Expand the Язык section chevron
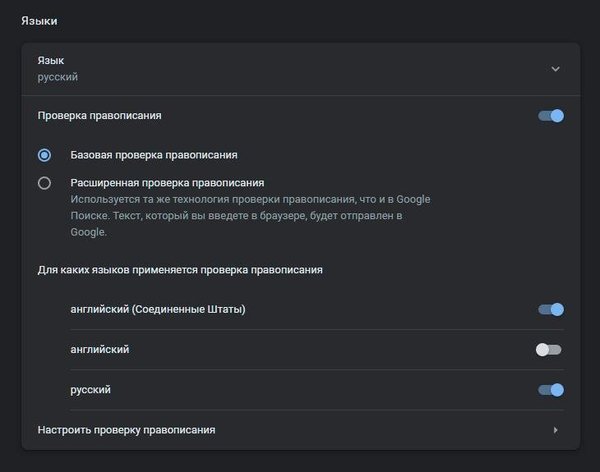 point(555,69)
